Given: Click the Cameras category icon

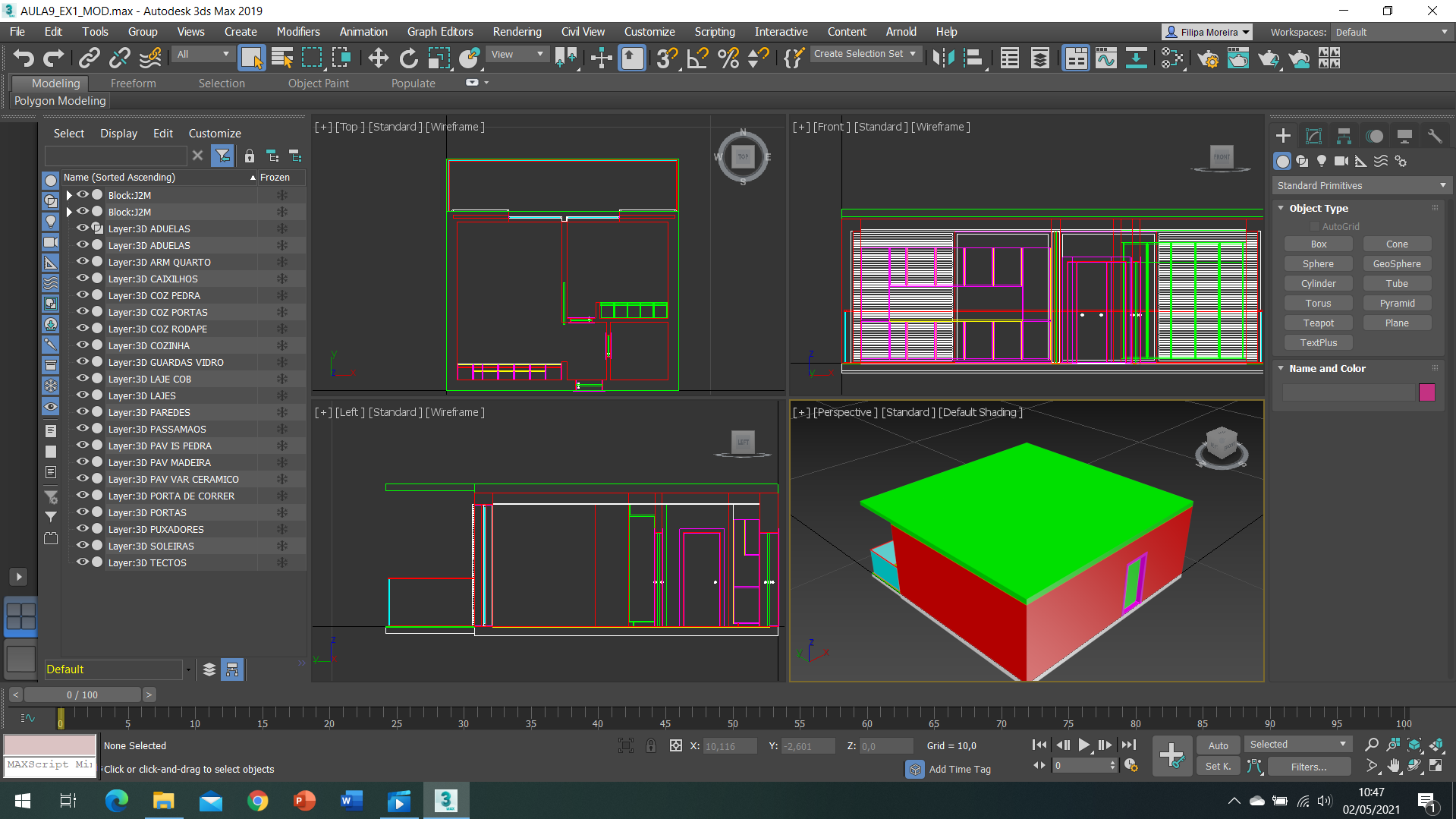Looking at the screenshot, I should coord(1341,161).
